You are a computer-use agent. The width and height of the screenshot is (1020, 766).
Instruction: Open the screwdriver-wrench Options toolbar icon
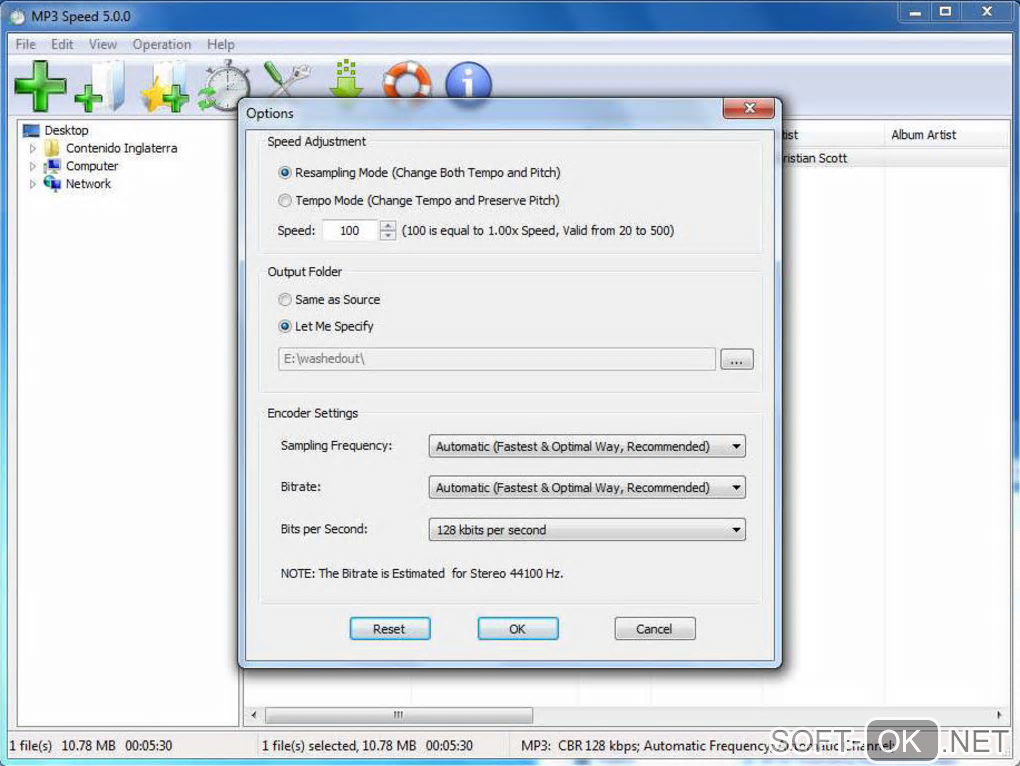click(287, 78)
